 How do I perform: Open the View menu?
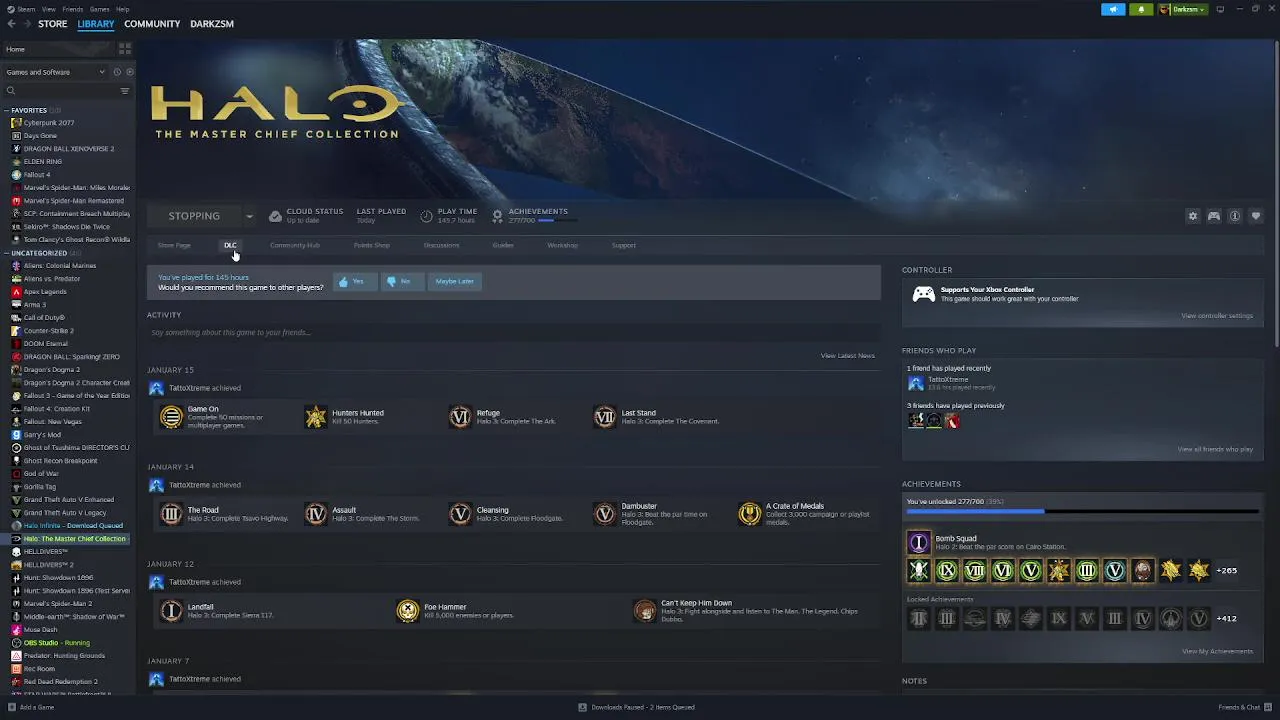(48, 9)
